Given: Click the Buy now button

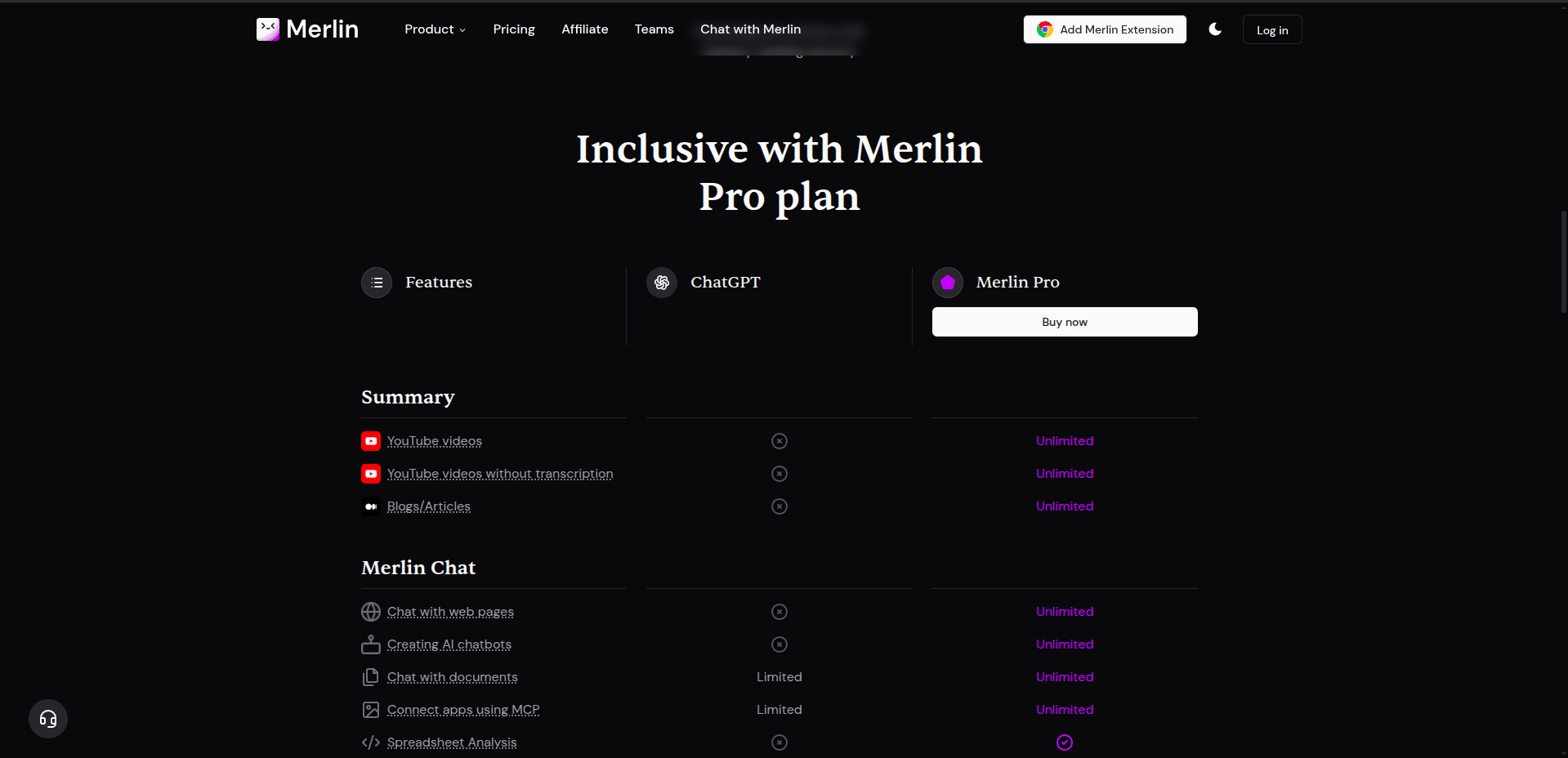Looking at the screenshot, I should click(x=1065, y=322).
